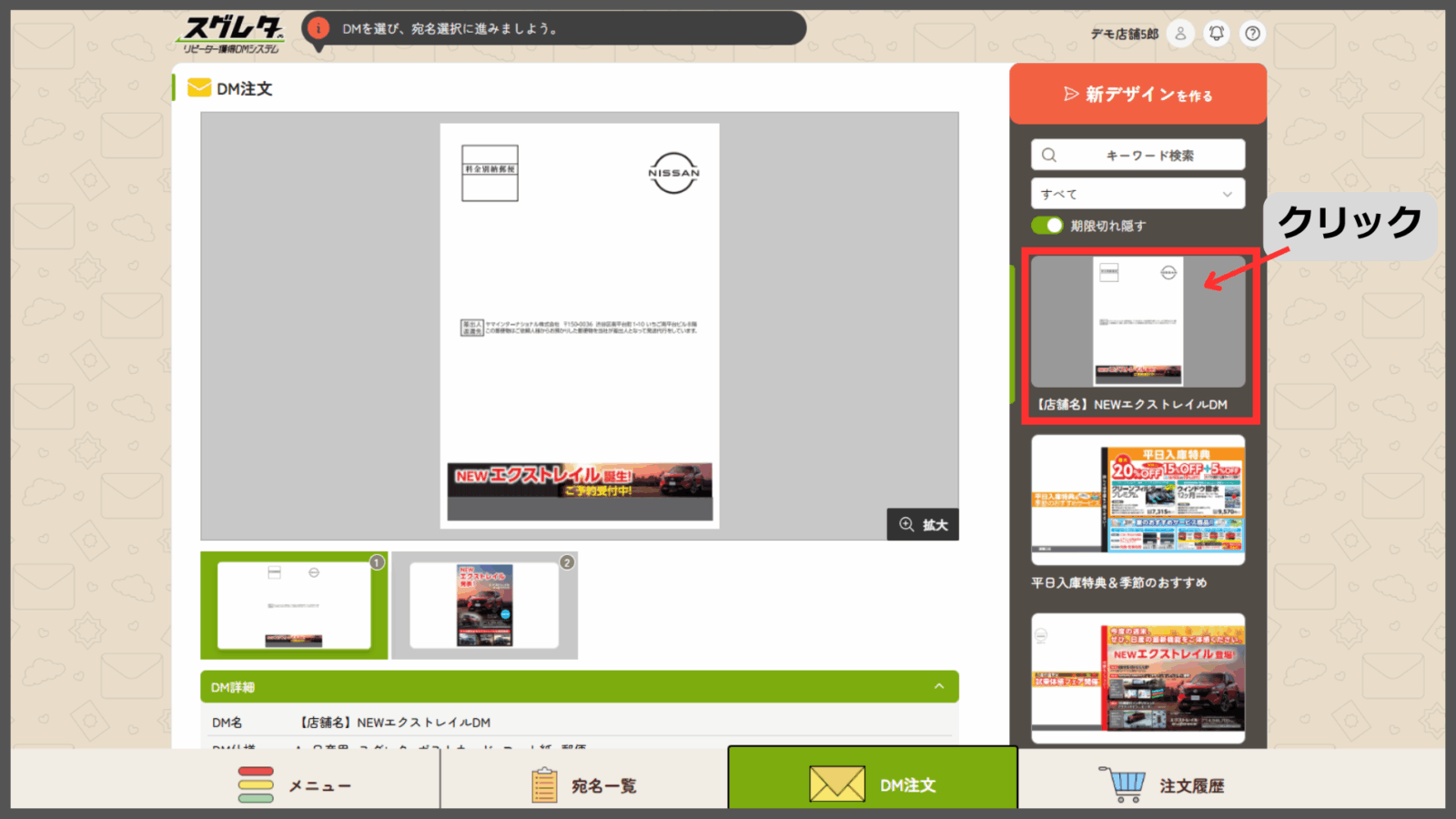Click the clipboard 宛名一覧 icon

(x=544, y=785)
